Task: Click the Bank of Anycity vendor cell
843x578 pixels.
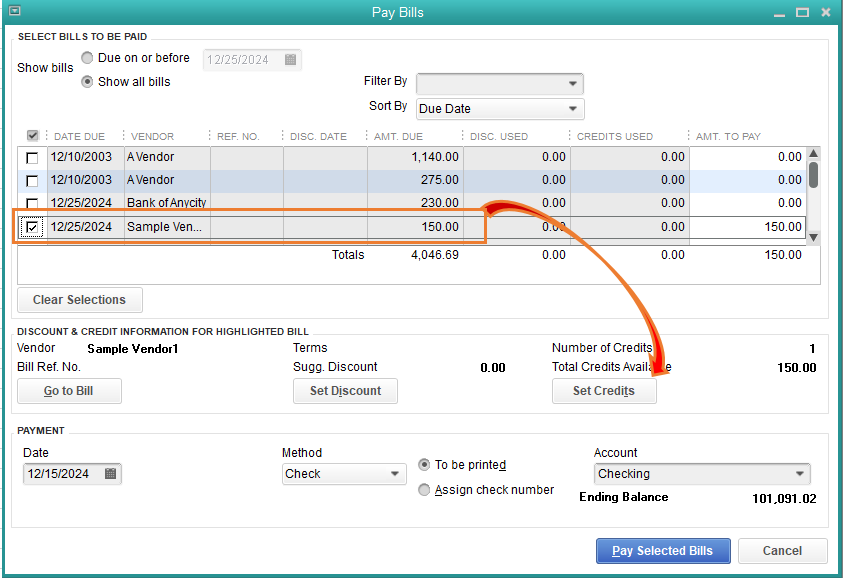Action: click(167, 203)
